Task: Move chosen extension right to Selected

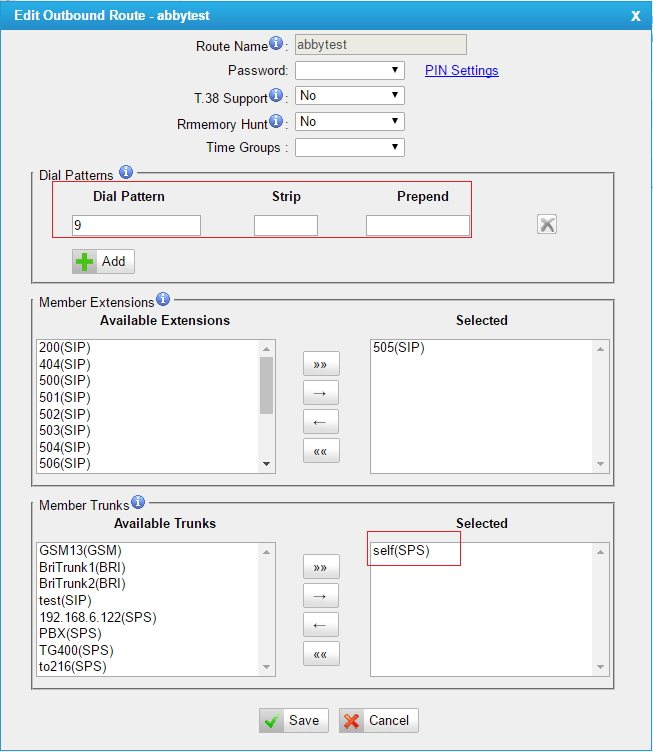Action: (321, 393)
